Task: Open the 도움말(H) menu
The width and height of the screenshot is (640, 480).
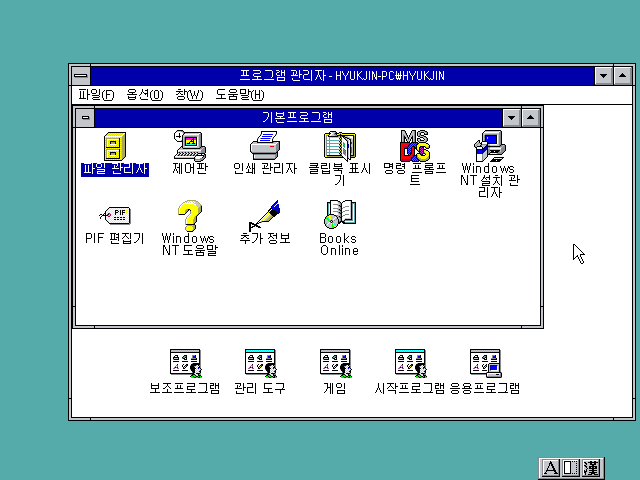Action: coord(240,95)
